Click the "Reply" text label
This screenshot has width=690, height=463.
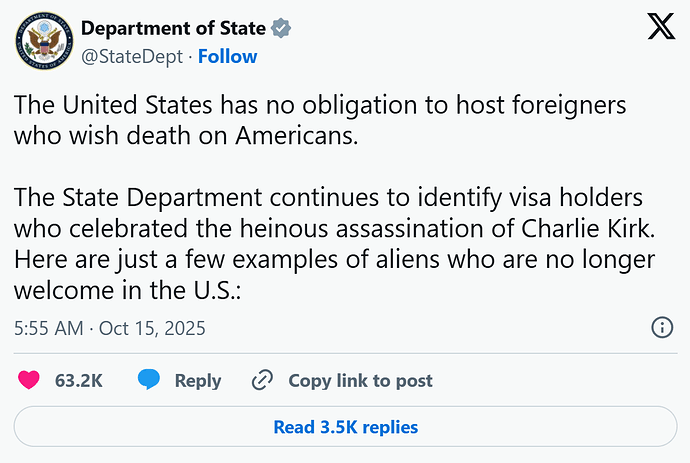click(x=198, y=380)
